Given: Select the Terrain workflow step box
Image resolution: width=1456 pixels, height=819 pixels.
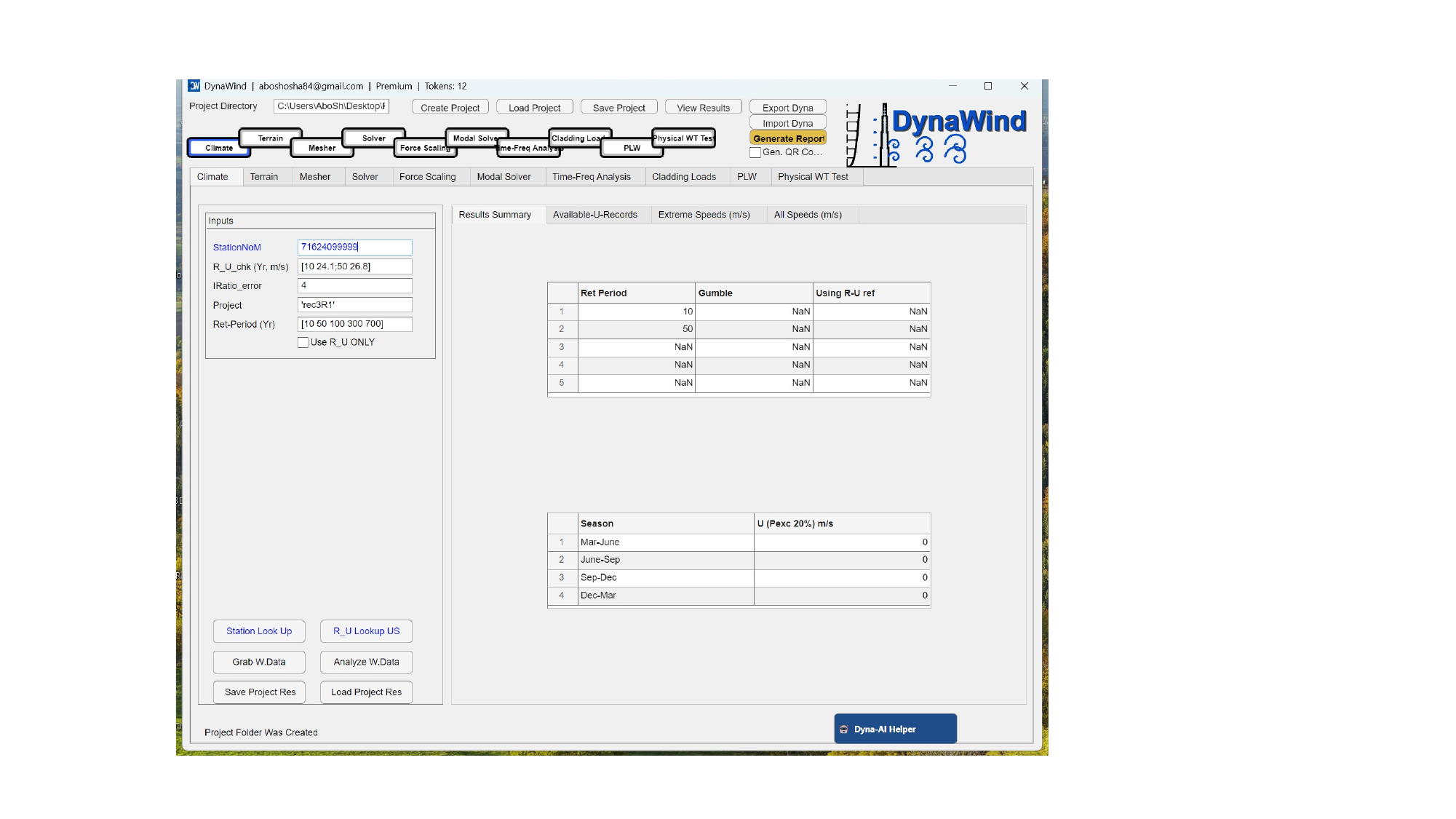Looking at the screenshot, I should [271, 138].
